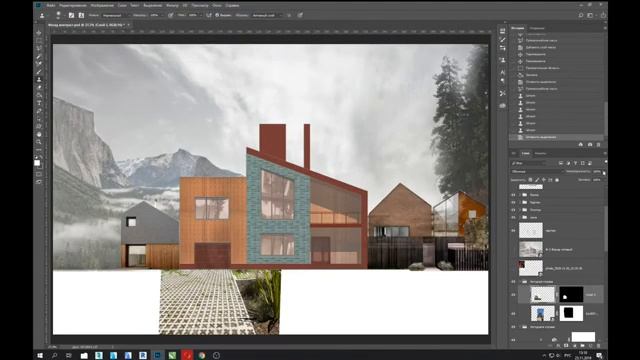Select the Move tool in the toolbox
The height and width of the screenshot is (360, 640).
pos(39,33)
